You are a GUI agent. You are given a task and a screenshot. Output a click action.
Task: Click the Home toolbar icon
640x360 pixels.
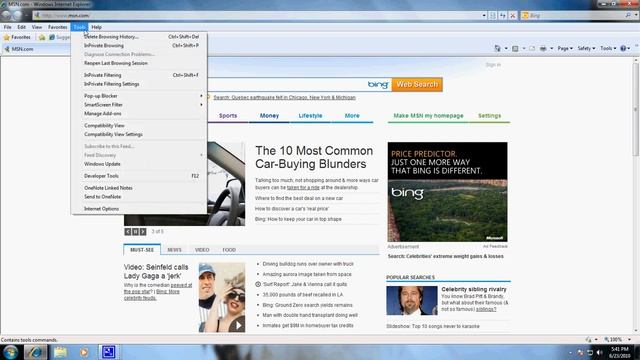[497, 48]
